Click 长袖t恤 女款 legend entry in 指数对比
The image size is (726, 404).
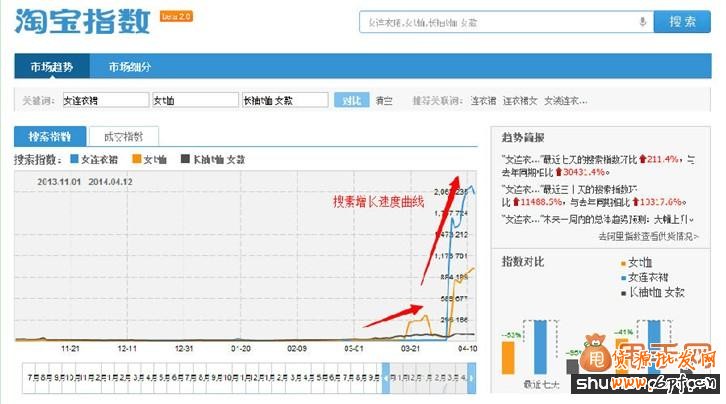652,292
